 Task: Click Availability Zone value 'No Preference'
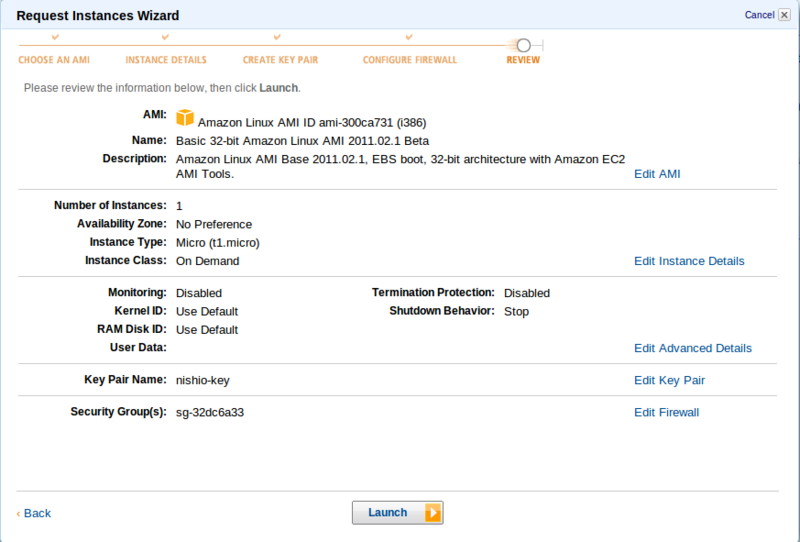pos(214,224)
